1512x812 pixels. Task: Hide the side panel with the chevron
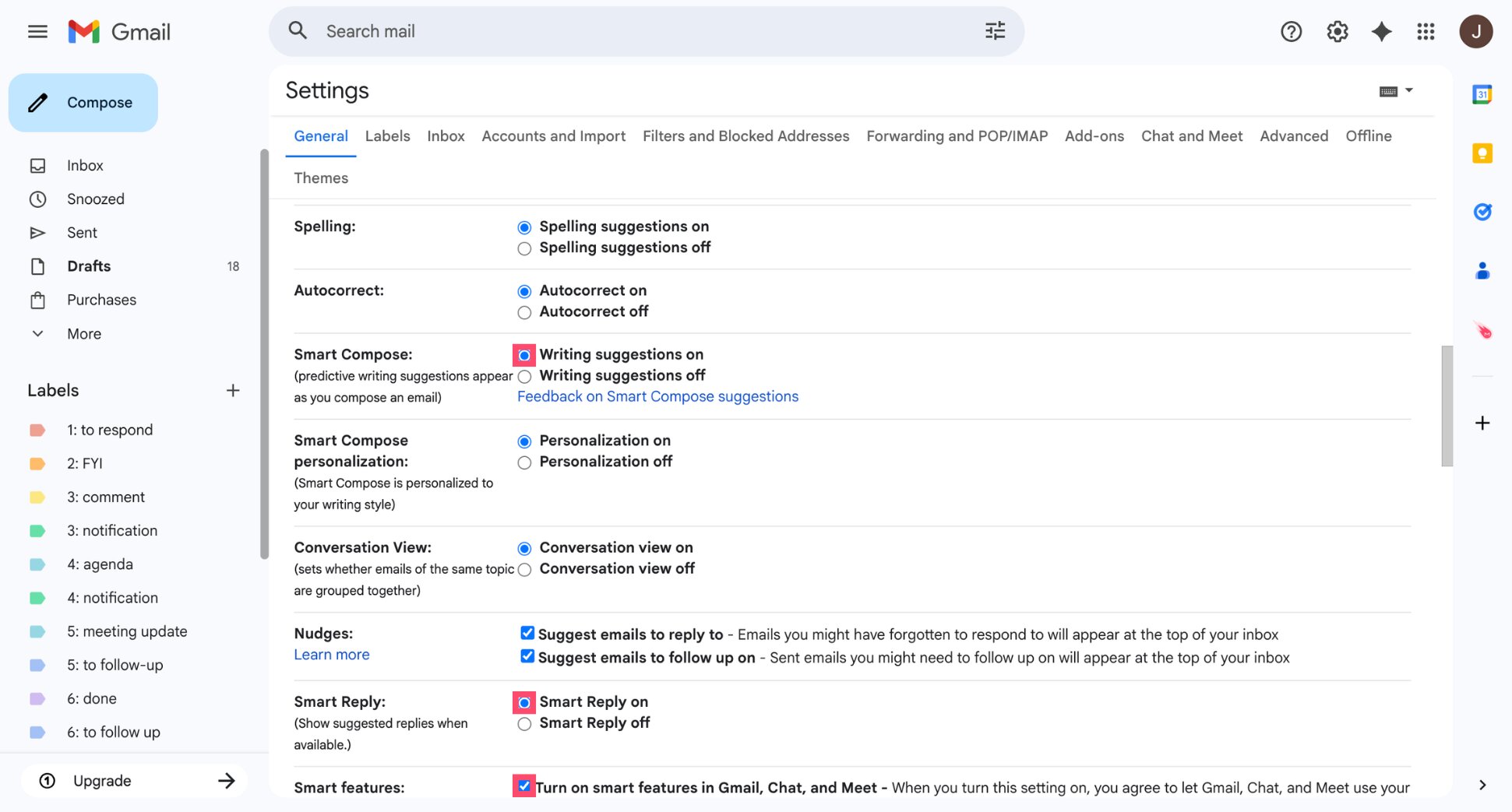click(1482, 785)
